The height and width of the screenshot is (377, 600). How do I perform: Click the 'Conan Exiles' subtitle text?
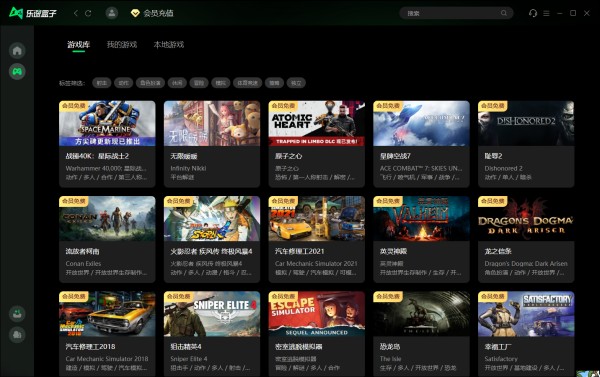pyautogui.click(x=83, y=263)
